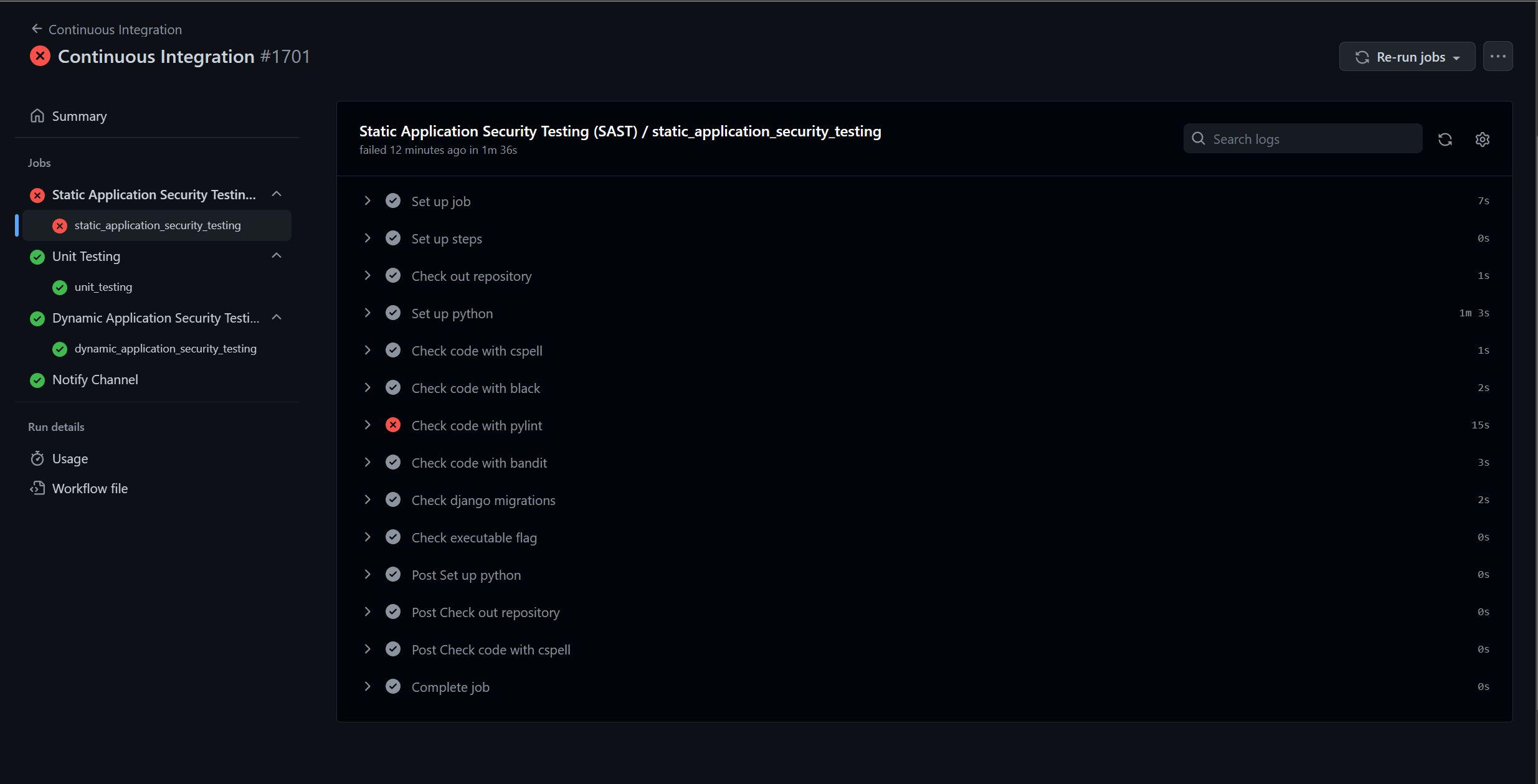The image size is (1538, 784).
Task: Select the dynamic_application_security_testing job
Action: point(165,349)
